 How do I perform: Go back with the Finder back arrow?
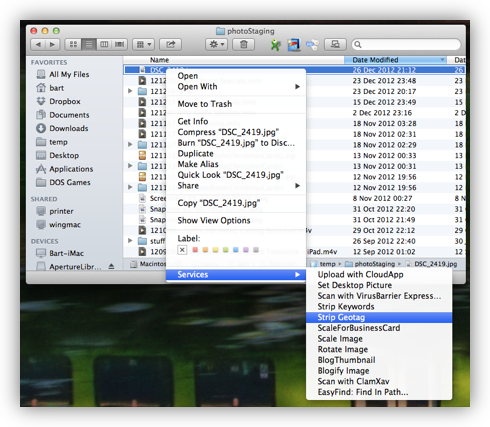click(x=38, y=44)
